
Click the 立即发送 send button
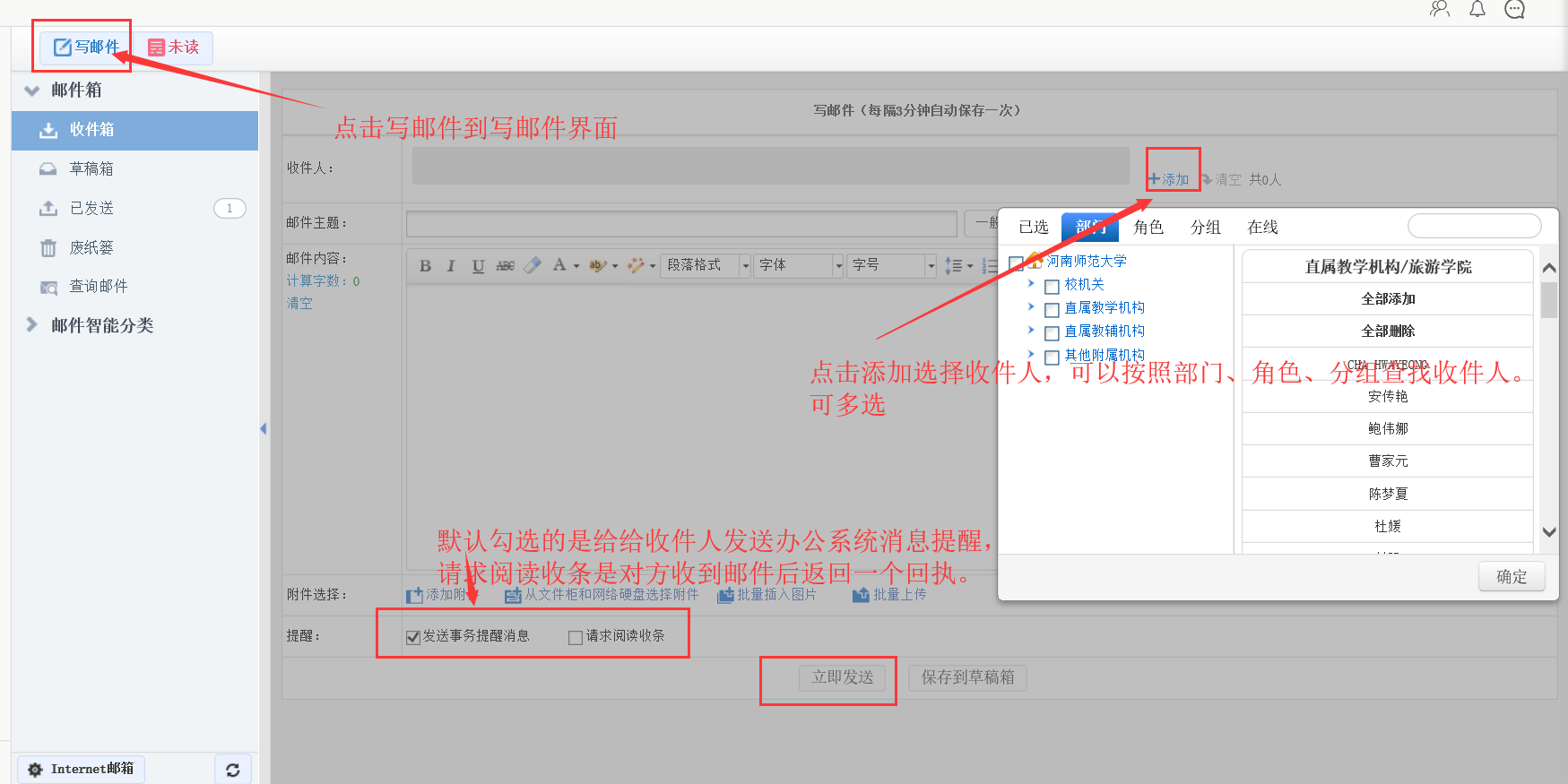(x=842, y=677)
